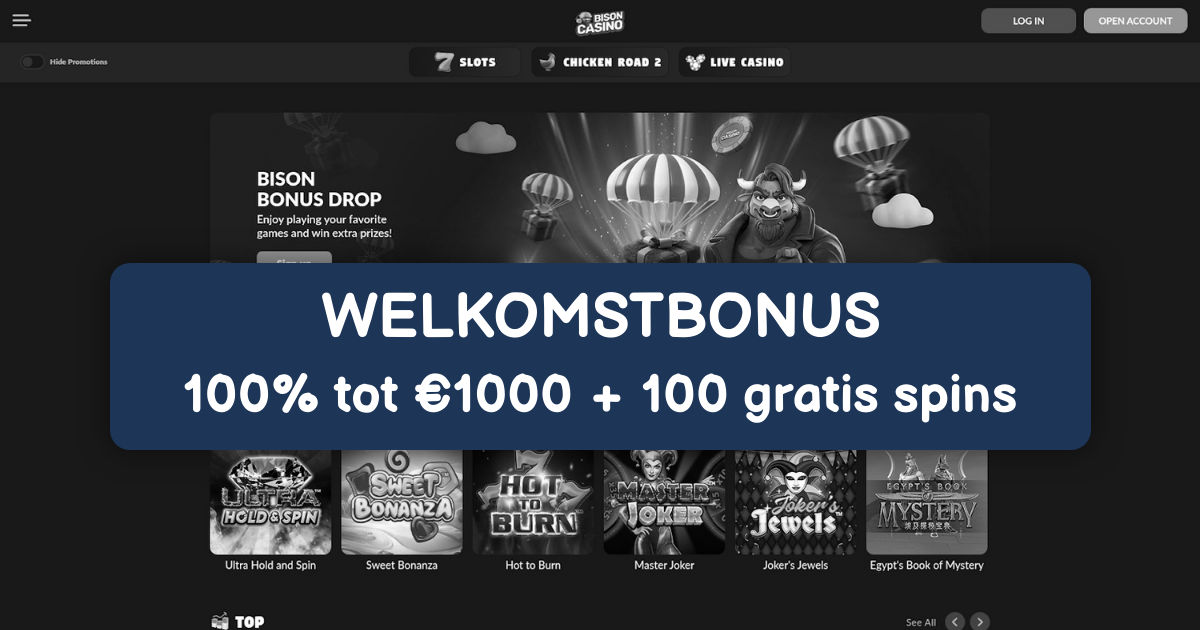Image resolution: width=1200 pixels, height=630 pixels.
Task: Click the Welkomstbonus banner overlay
Action: (600, 356)
